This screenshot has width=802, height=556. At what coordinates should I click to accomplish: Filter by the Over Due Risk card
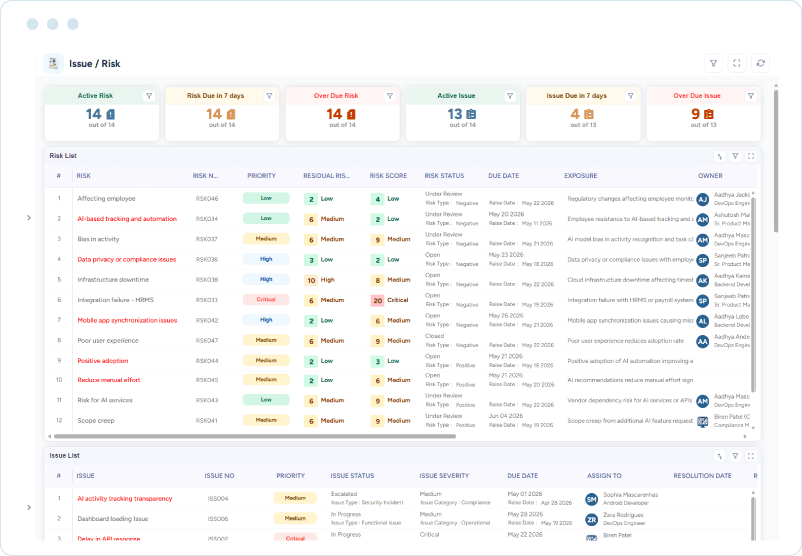click(390, 96)
